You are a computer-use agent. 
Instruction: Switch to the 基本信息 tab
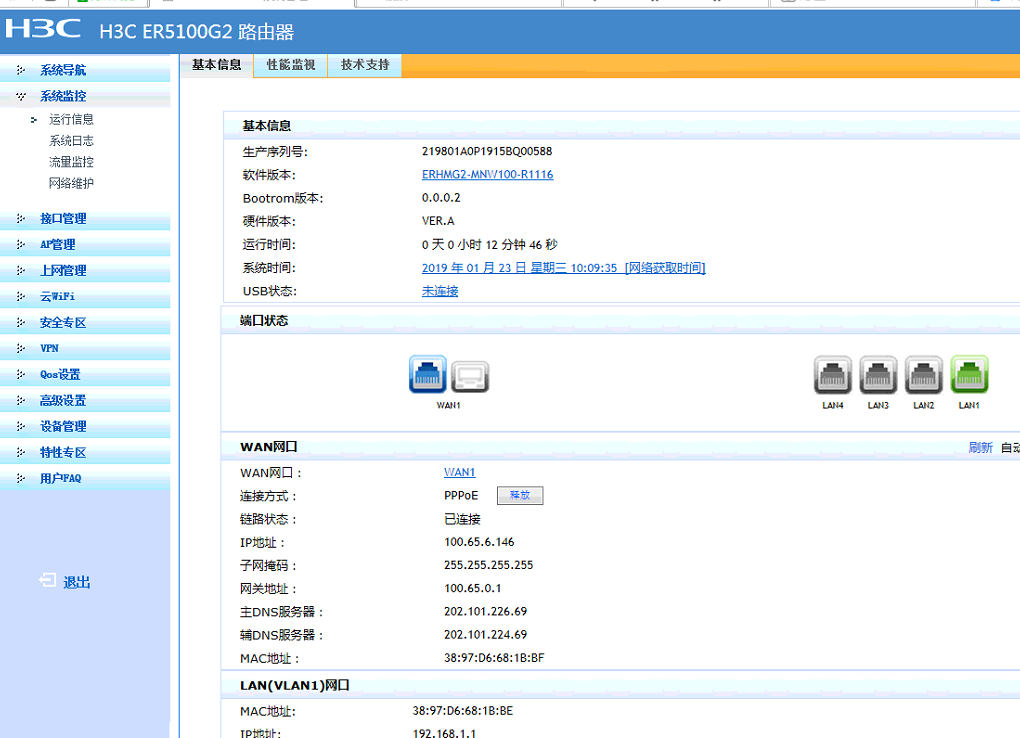coord(217,65)
